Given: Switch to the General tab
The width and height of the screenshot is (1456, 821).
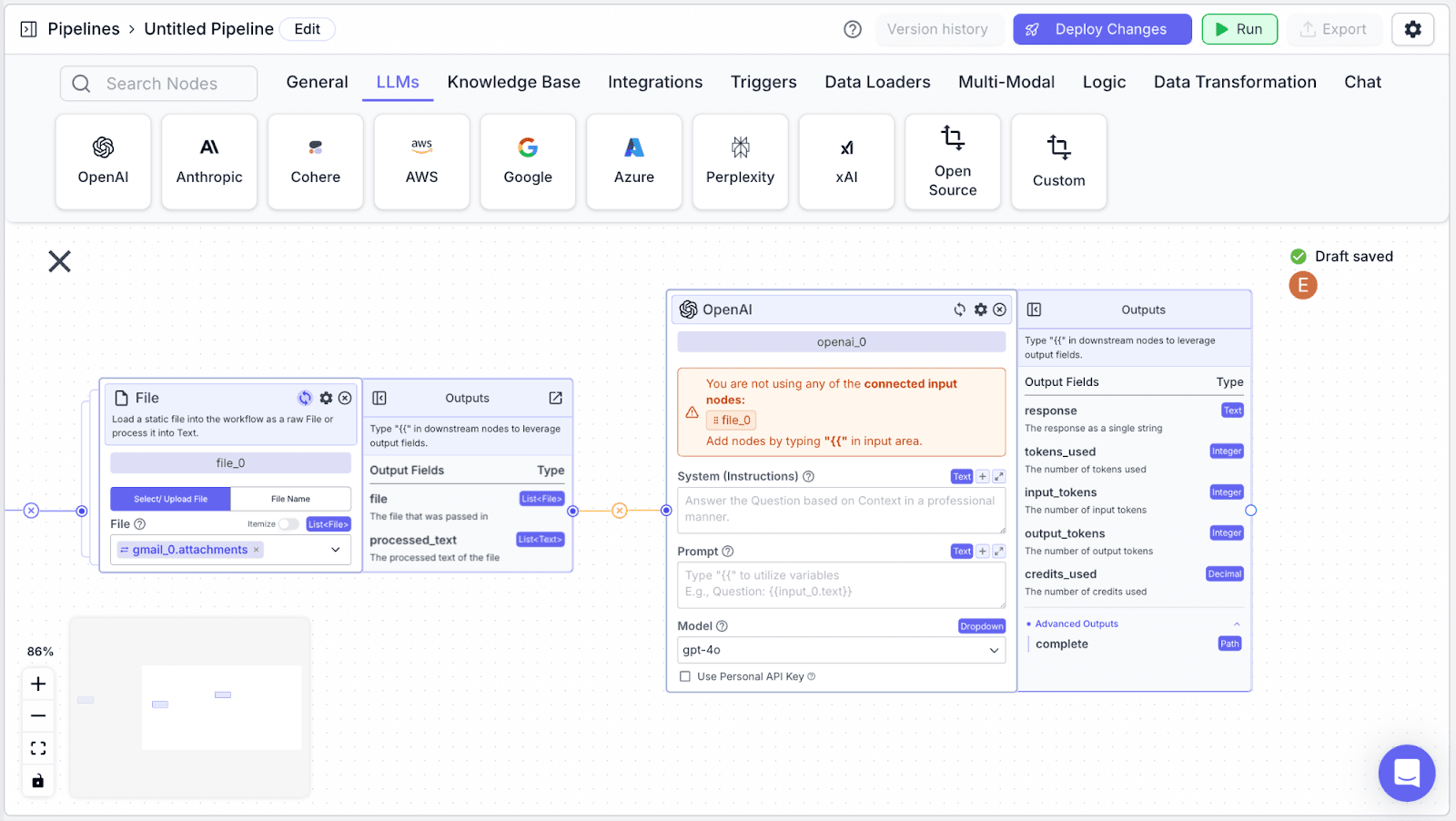Looking at the screenshot, I should (317, 82).
